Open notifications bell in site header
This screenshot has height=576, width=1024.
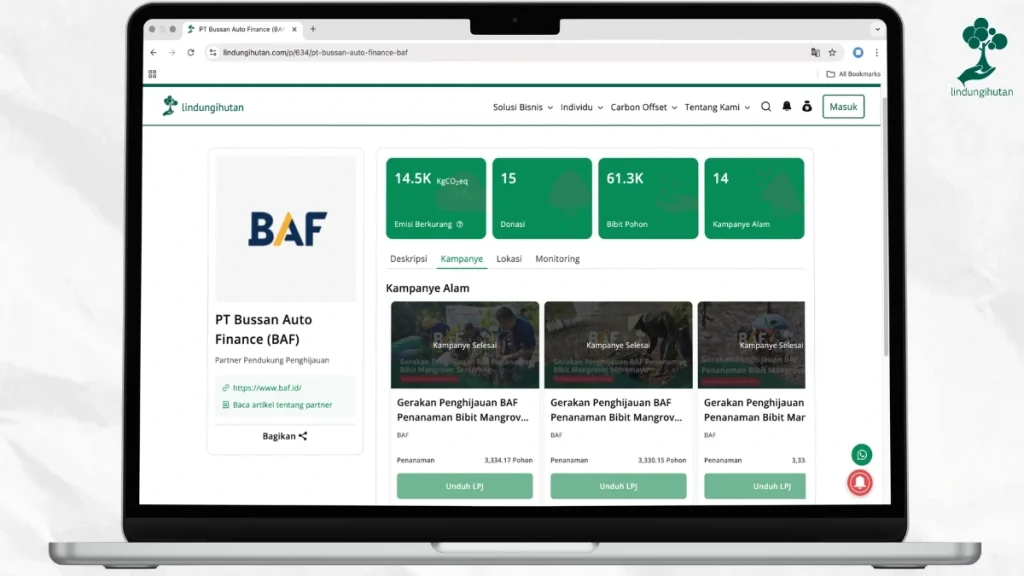pyautogui.click(x=786, y=106)
